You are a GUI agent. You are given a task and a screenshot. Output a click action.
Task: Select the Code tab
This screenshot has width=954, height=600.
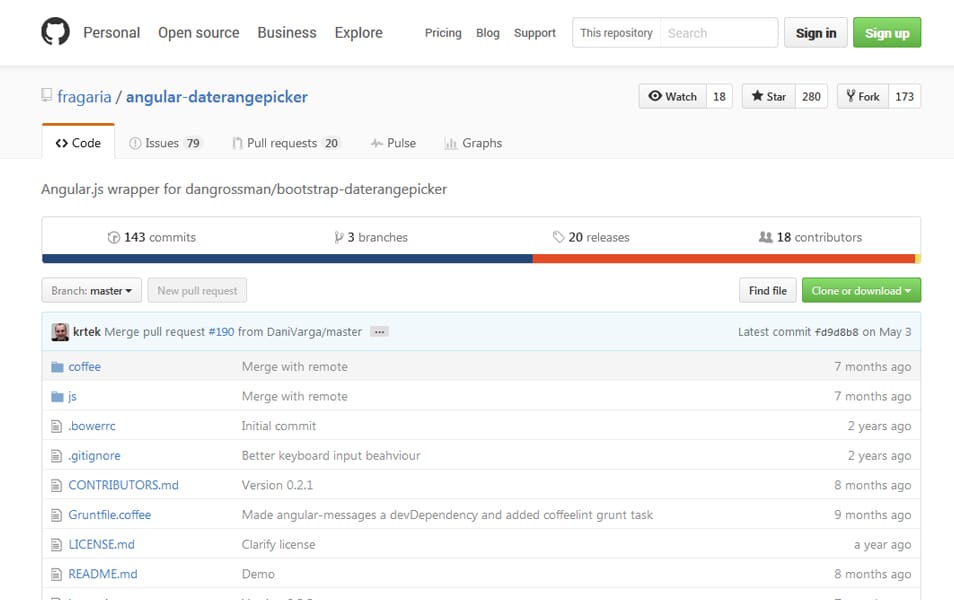coord(78,143)
